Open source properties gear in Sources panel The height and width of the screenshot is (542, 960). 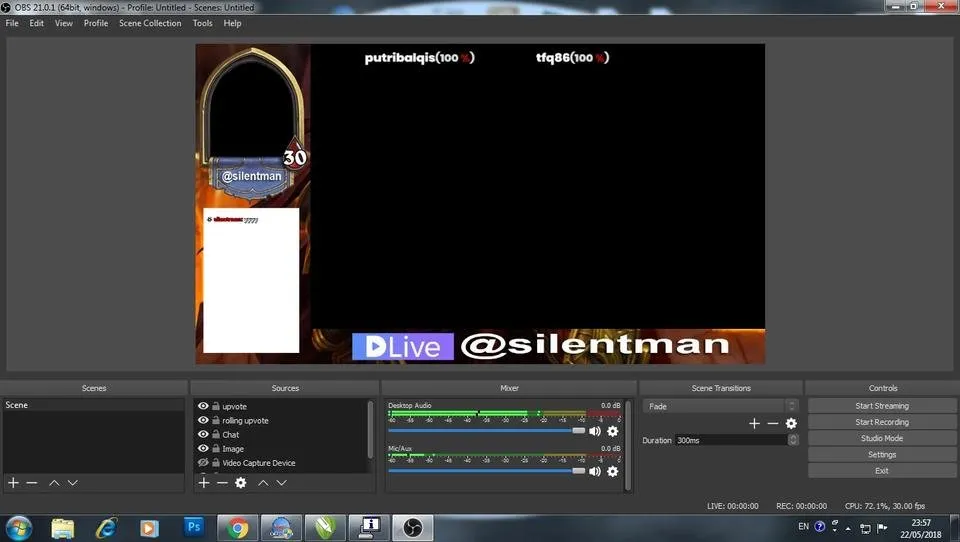tap(241, 483)
